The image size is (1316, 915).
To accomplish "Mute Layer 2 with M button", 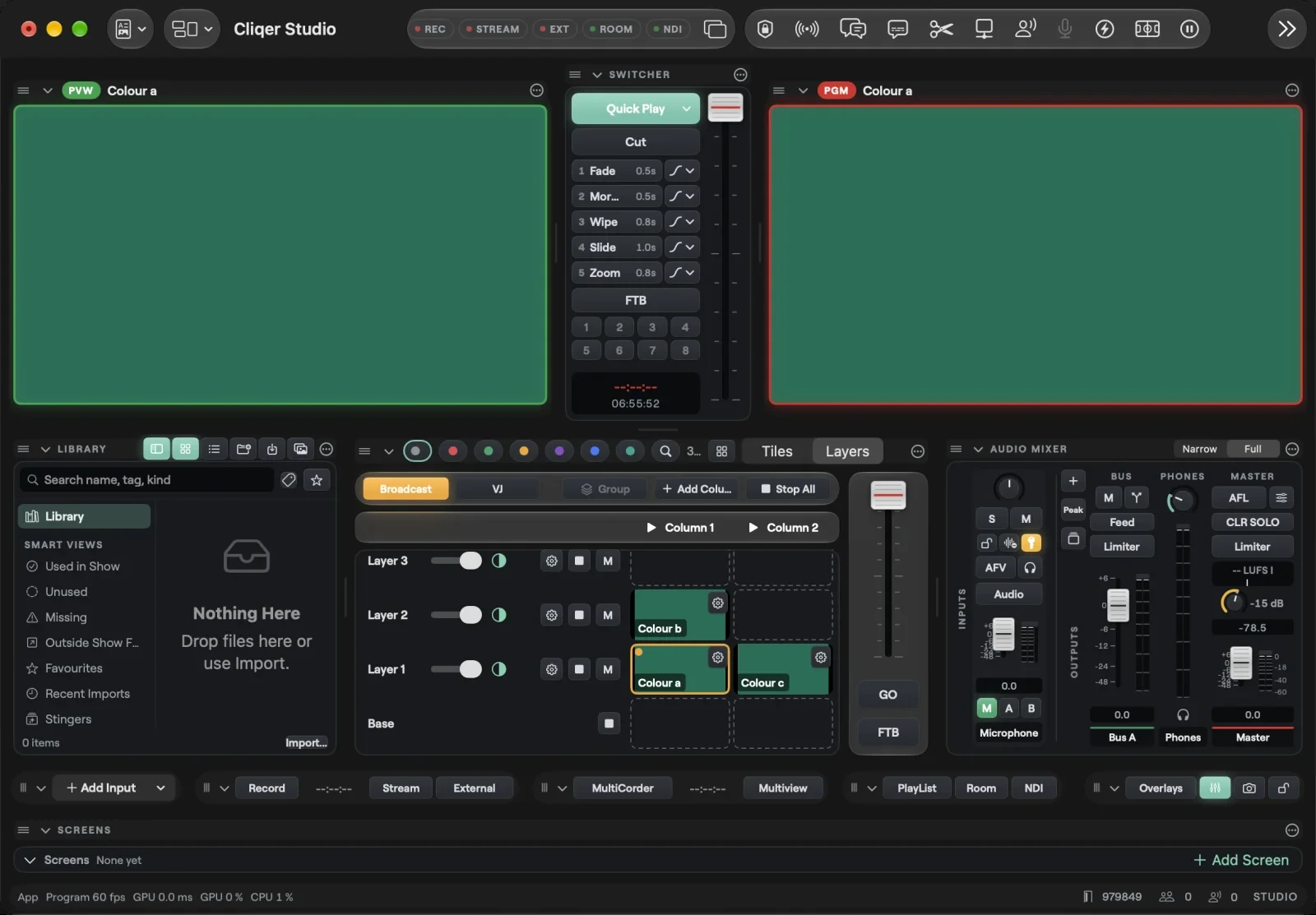I will pos(608,615).
